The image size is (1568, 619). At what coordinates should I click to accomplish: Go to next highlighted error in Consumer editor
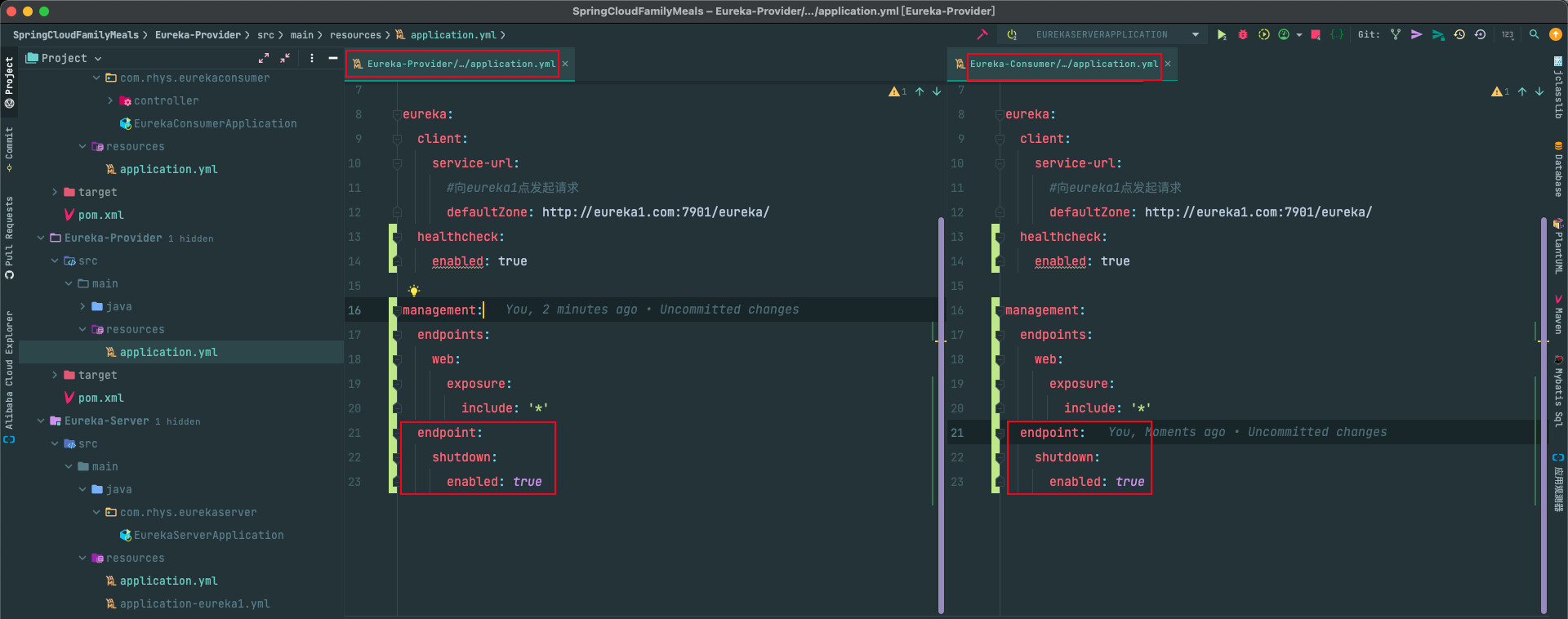(x=1539, y=91)
